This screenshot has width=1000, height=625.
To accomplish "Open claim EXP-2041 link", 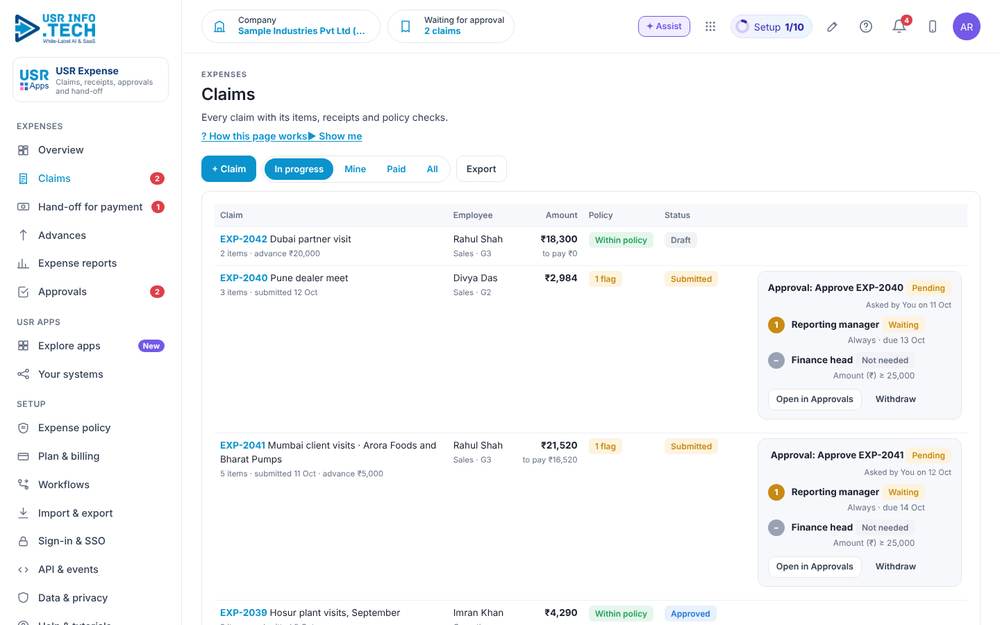I will [242, 445].
